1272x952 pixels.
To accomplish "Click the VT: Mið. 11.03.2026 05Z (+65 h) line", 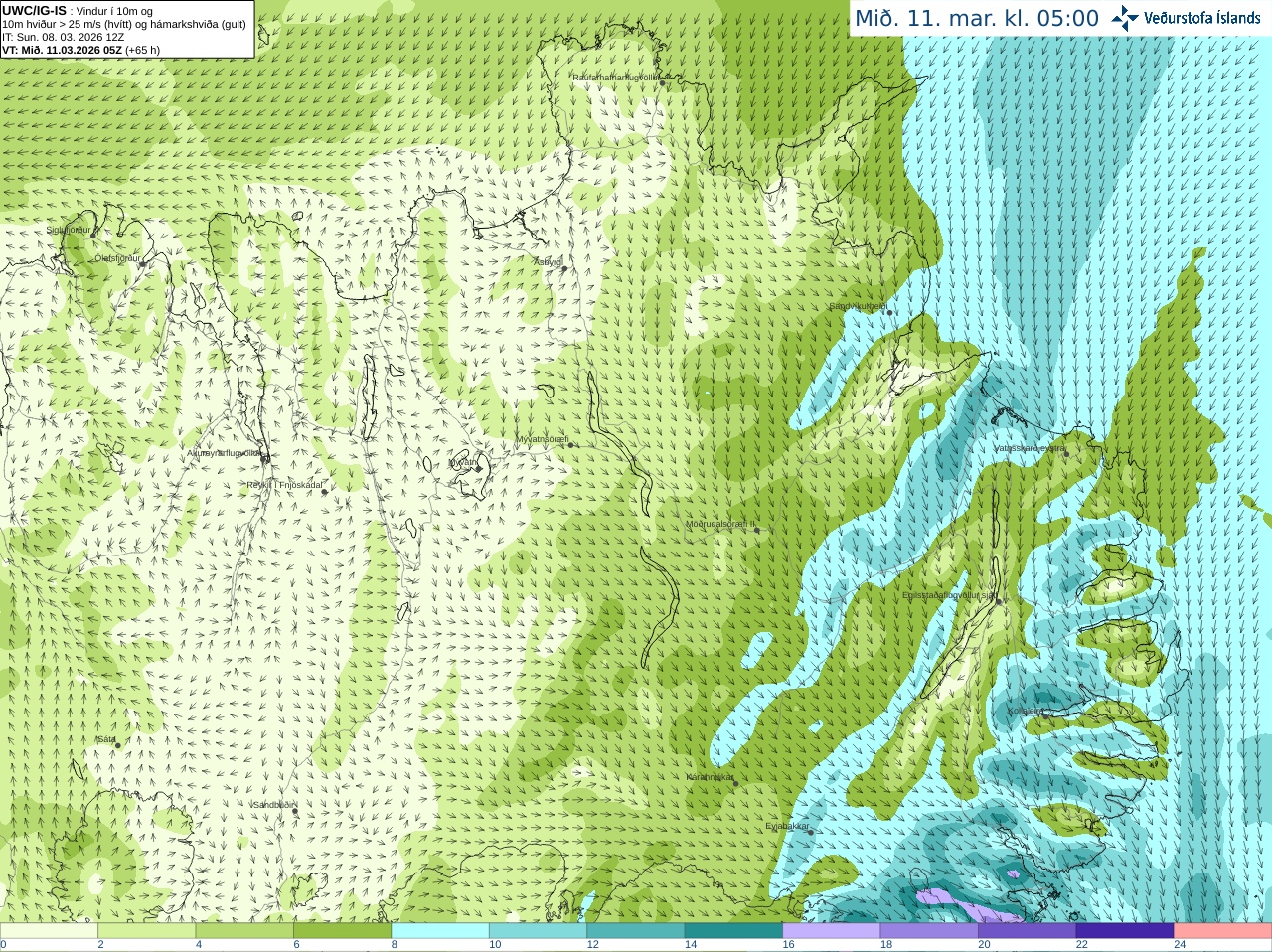I will [80, 50].
